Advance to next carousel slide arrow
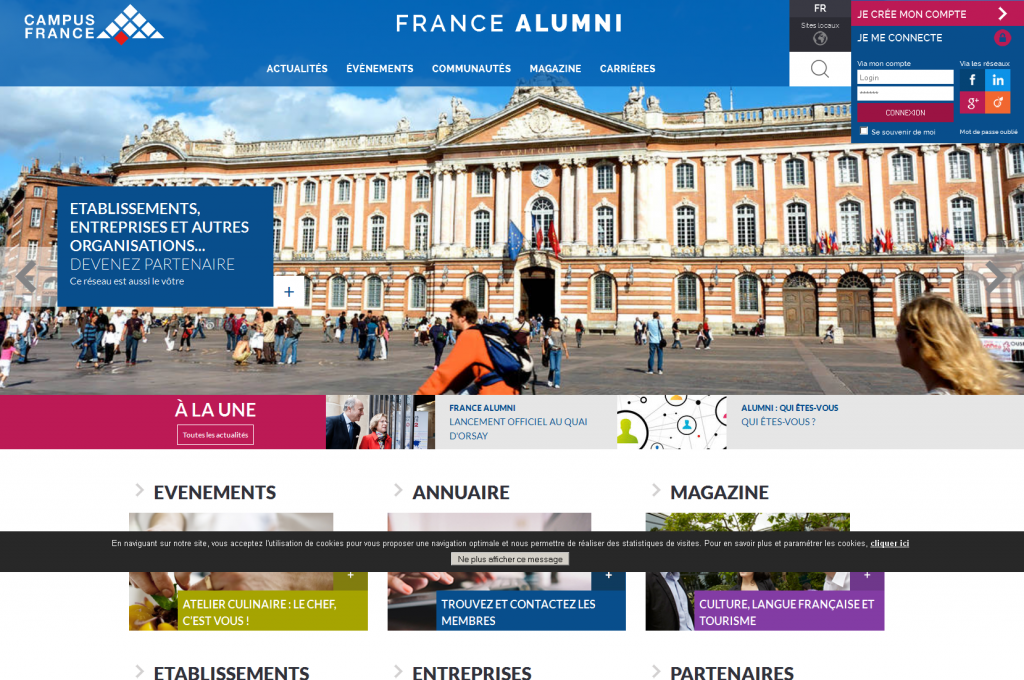The width and height of the screenshot is (1024, 680). [995, 276]
